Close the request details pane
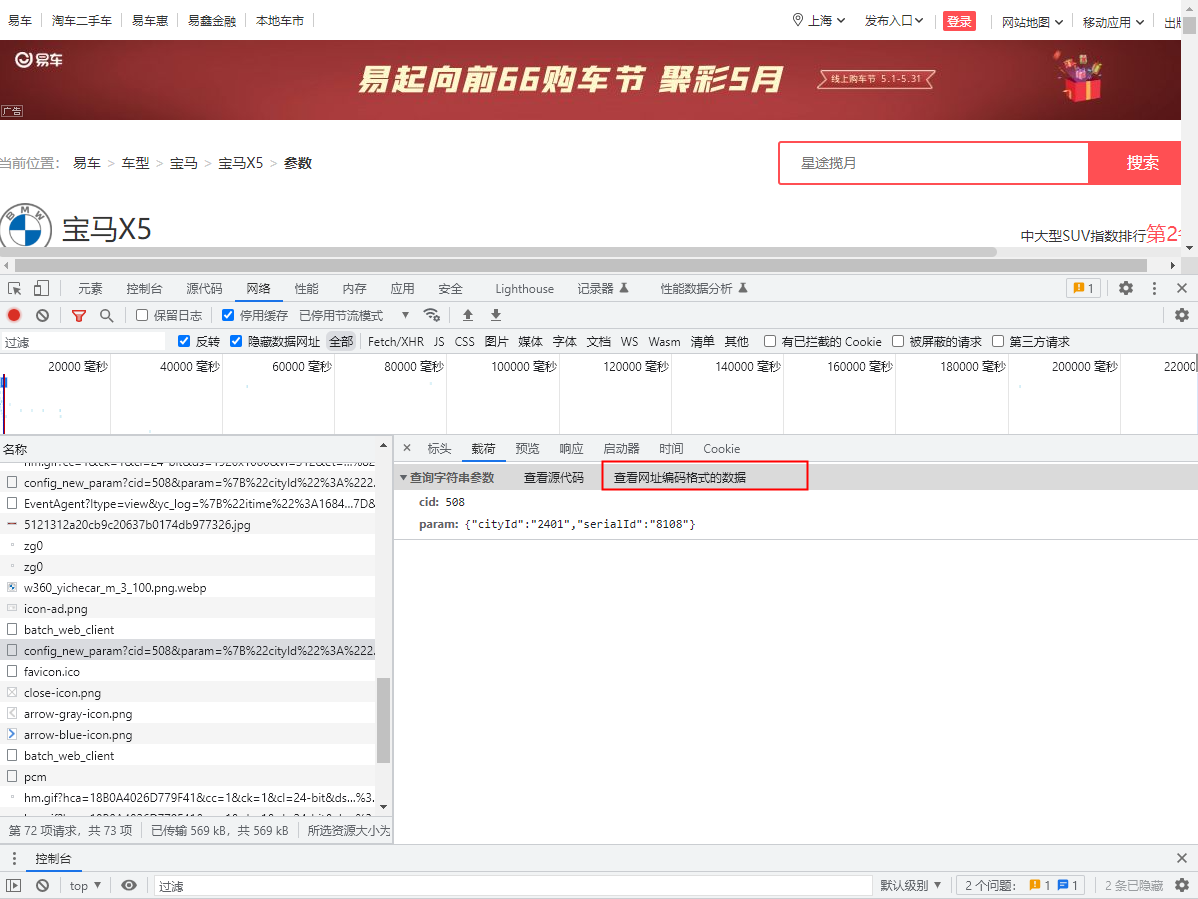 click(407, 448)
